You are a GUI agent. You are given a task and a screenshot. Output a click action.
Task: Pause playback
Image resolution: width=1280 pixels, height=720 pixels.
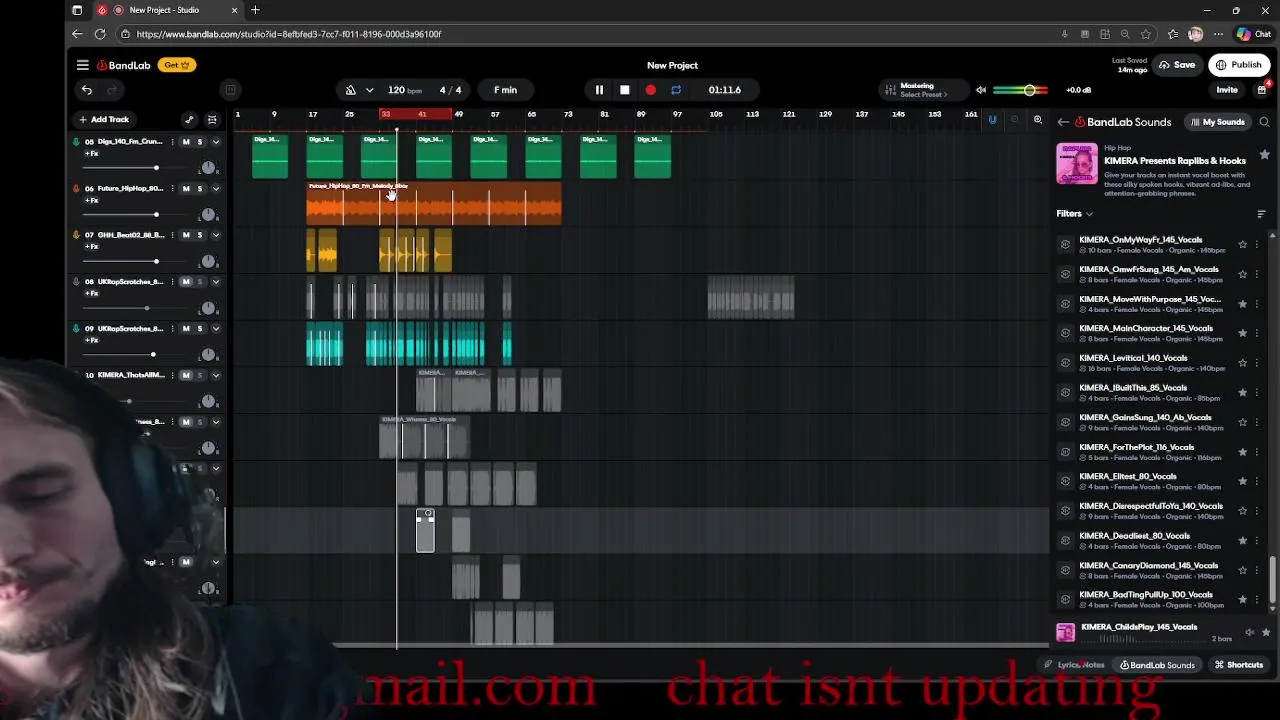click(599, 90)
